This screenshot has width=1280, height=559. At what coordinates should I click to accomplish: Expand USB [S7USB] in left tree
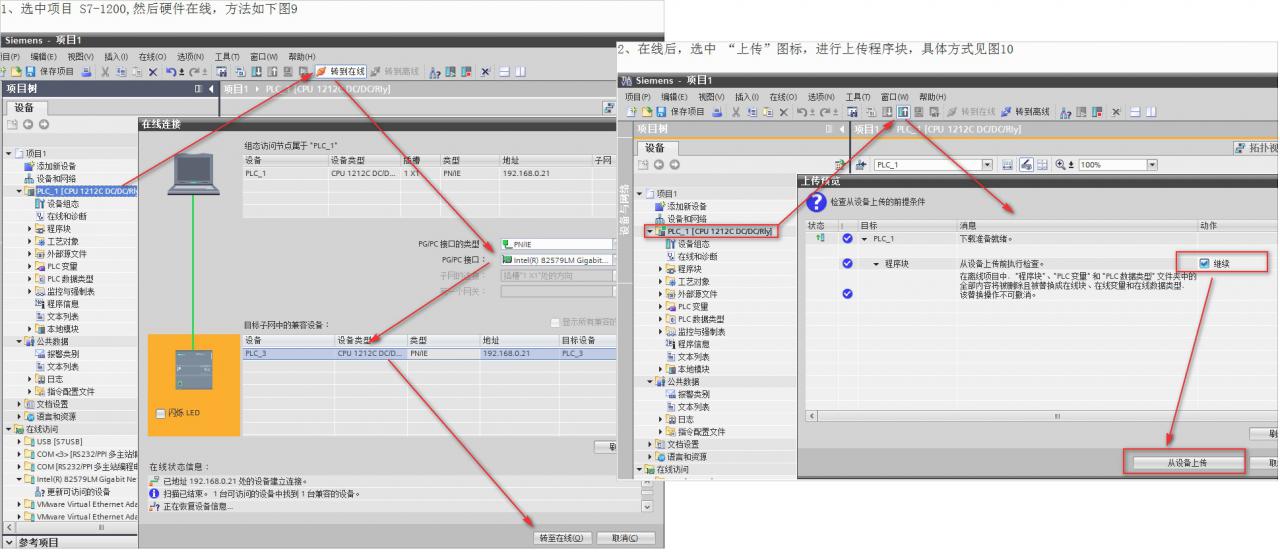19,441
